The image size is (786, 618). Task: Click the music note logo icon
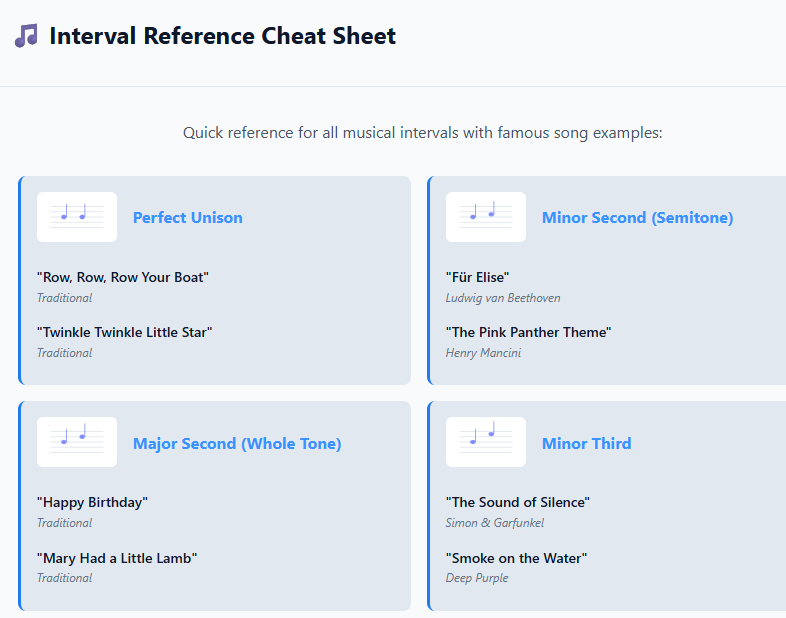point(26,37)
